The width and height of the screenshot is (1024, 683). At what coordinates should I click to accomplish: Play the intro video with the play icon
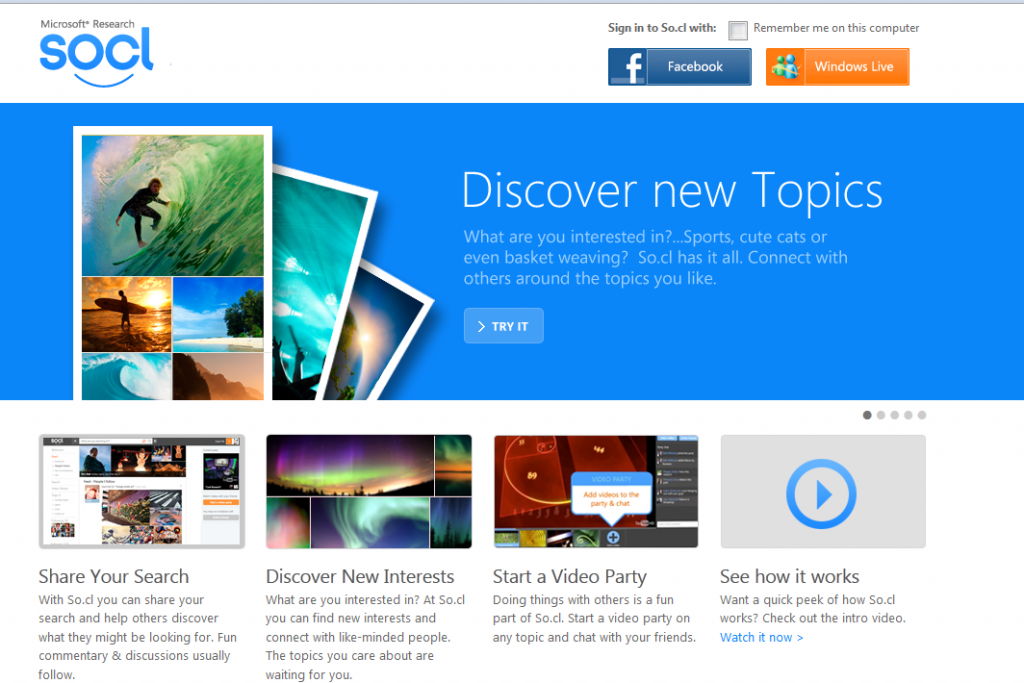822,494
